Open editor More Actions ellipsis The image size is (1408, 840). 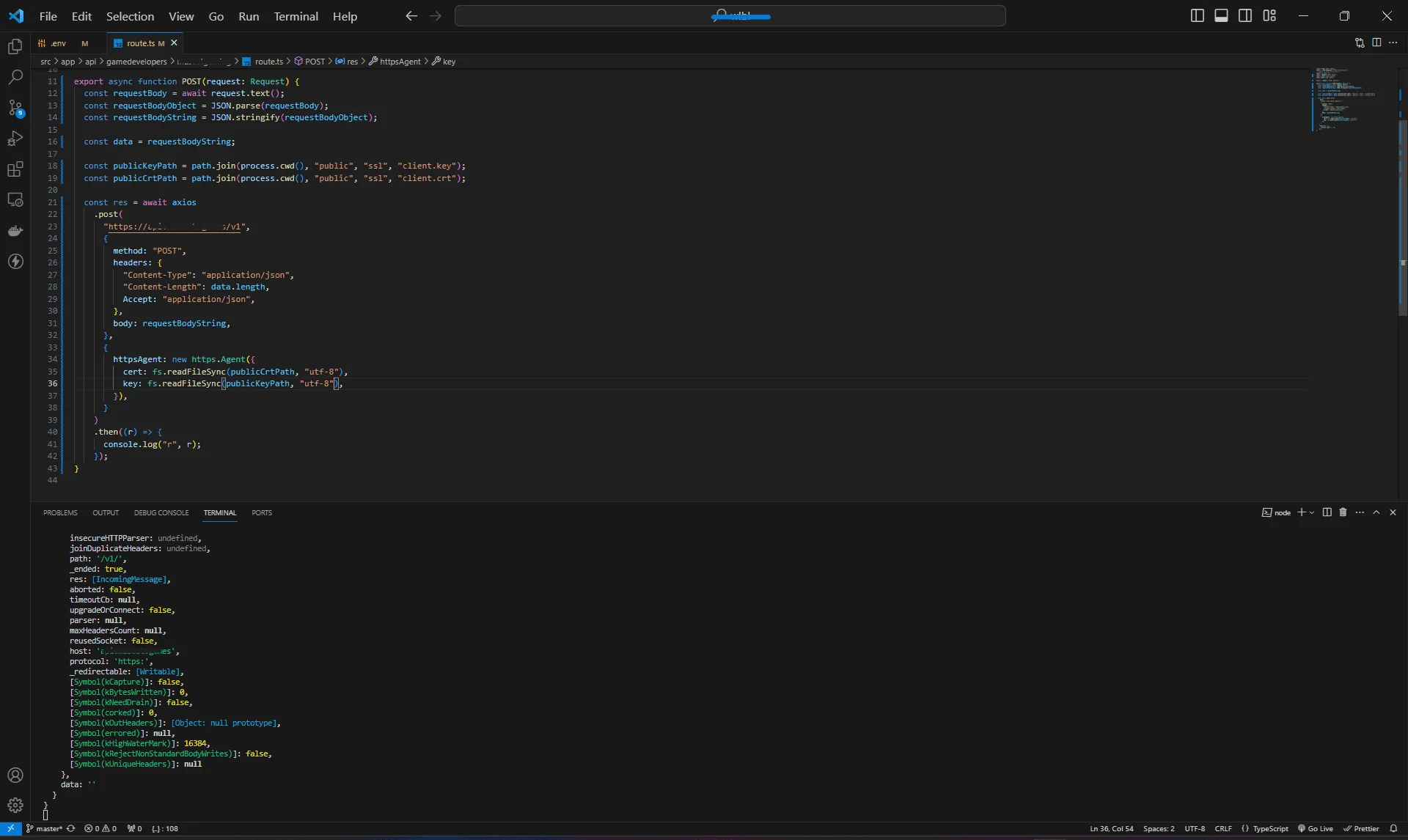(x=1393, y=43)
